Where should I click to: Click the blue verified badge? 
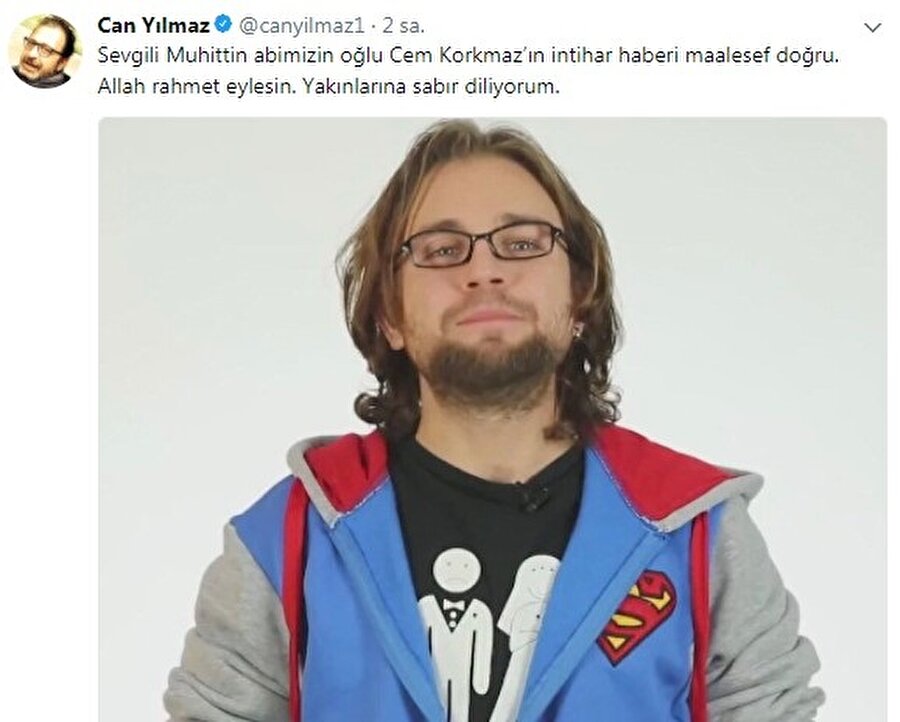(x=223, y=25)
